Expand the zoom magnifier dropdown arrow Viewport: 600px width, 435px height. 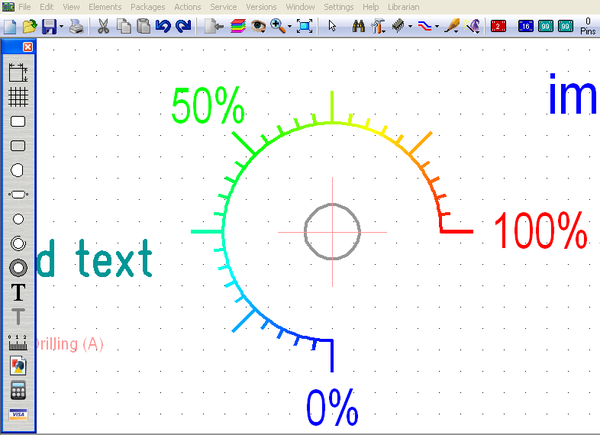click(290, 25)
